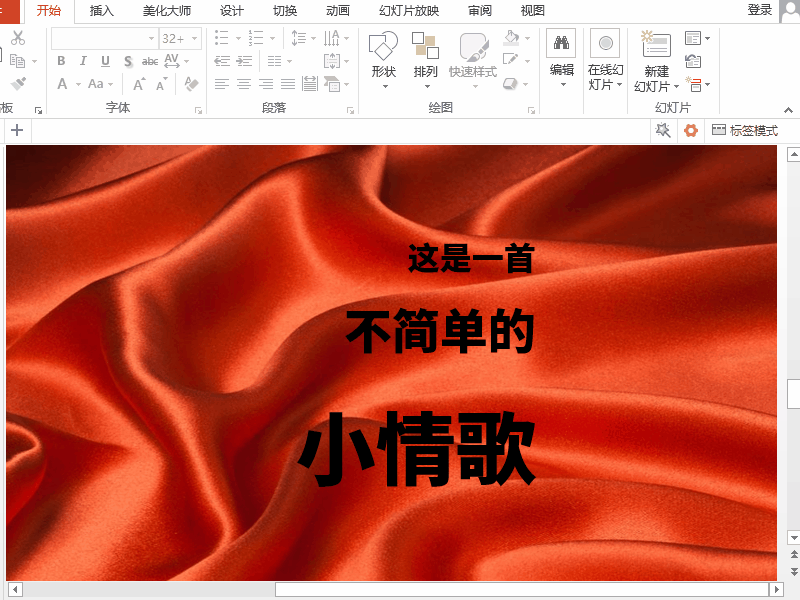
Task: Switch to 切换 tab
Action: [285, 11]
